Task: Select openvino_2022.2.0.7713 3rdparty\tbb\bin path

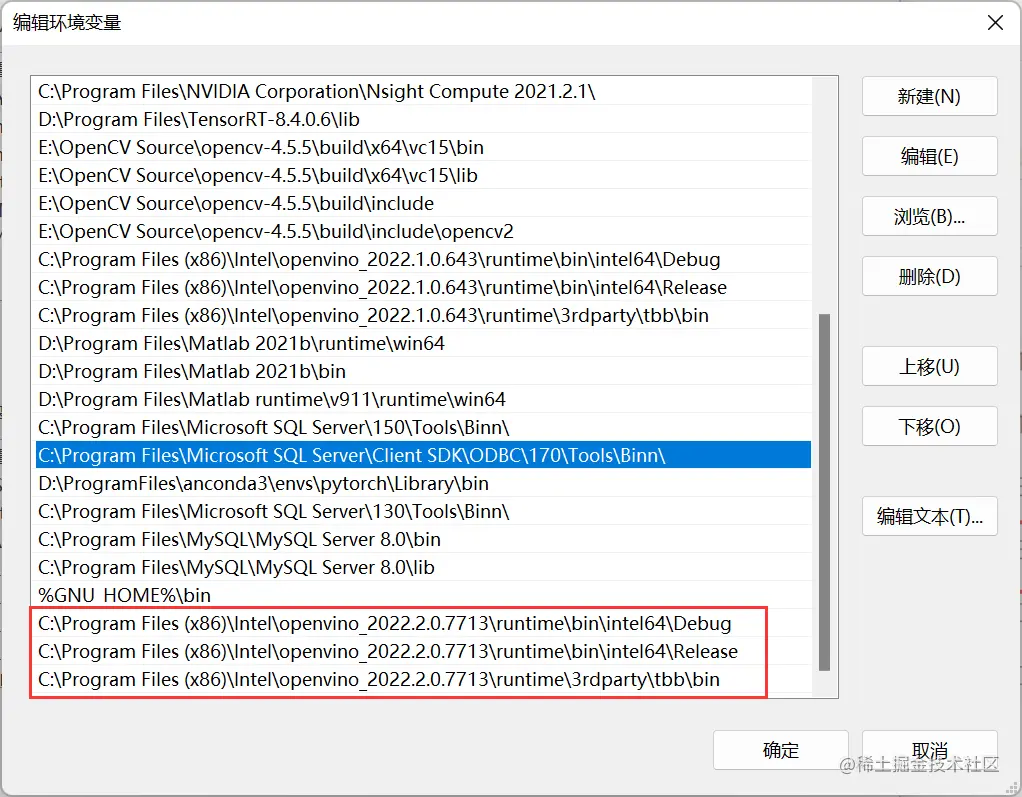Action: point(424,680)
